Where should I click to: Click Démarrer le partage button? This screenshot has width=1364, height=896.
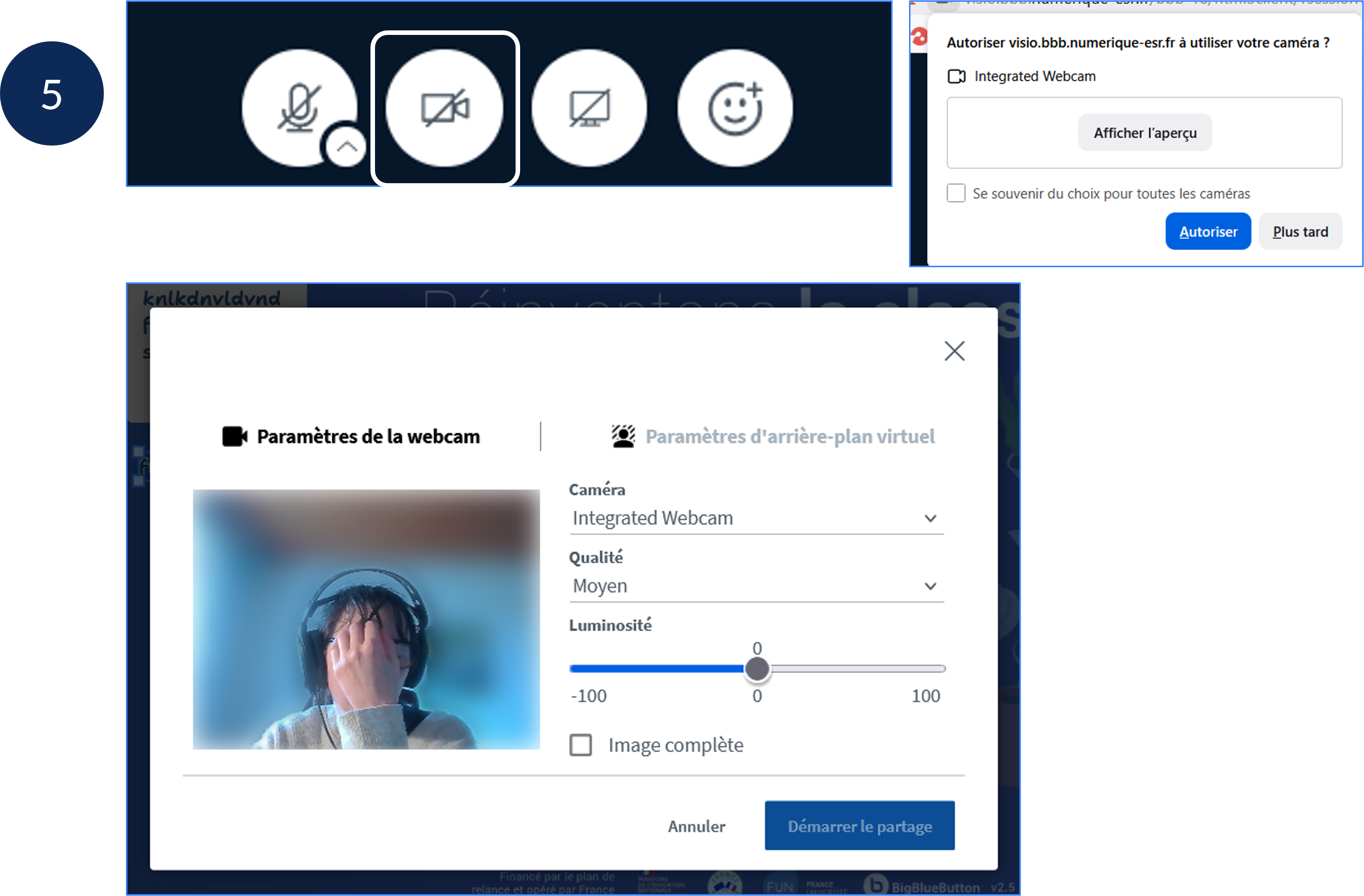click(x=859, y=825)
